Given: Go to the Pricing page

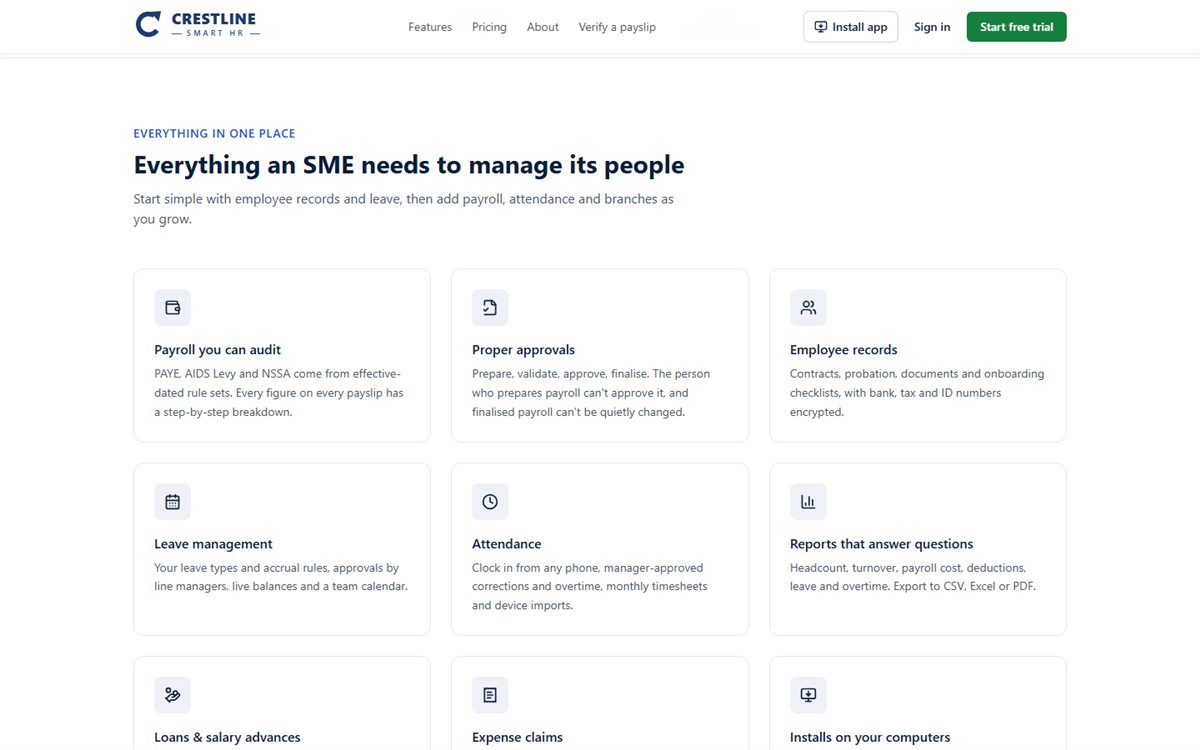Looking at the screenshot, I should 489,27.
